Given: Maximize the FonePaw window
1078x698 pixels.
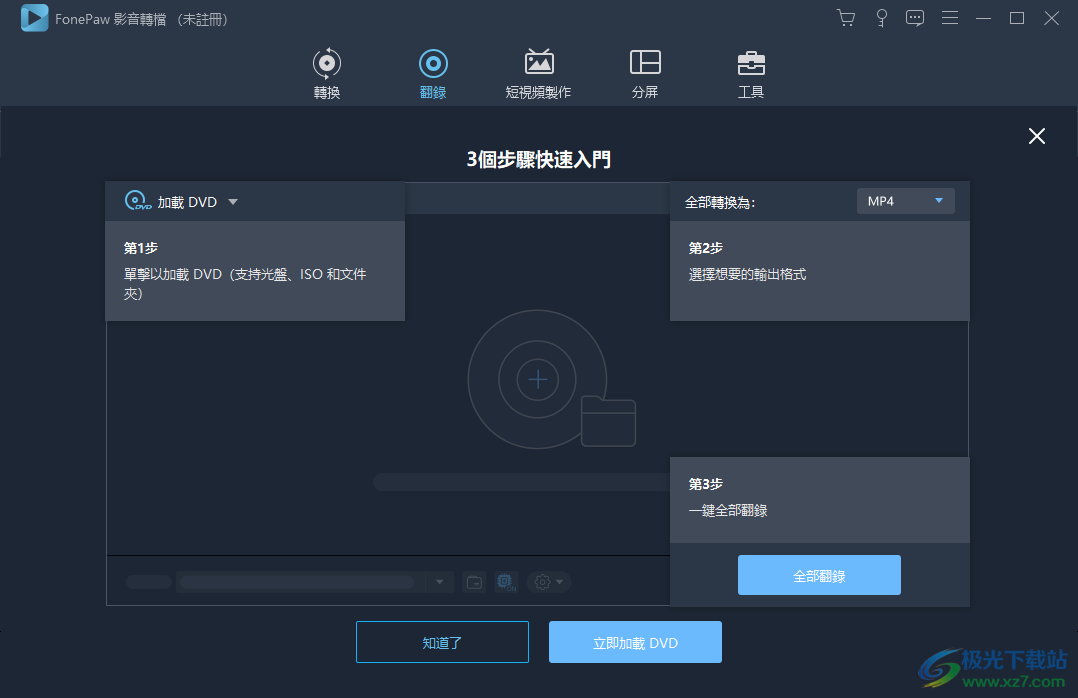Looking at the screenshot, I should pyautogui.click(x=1017, y=19).
